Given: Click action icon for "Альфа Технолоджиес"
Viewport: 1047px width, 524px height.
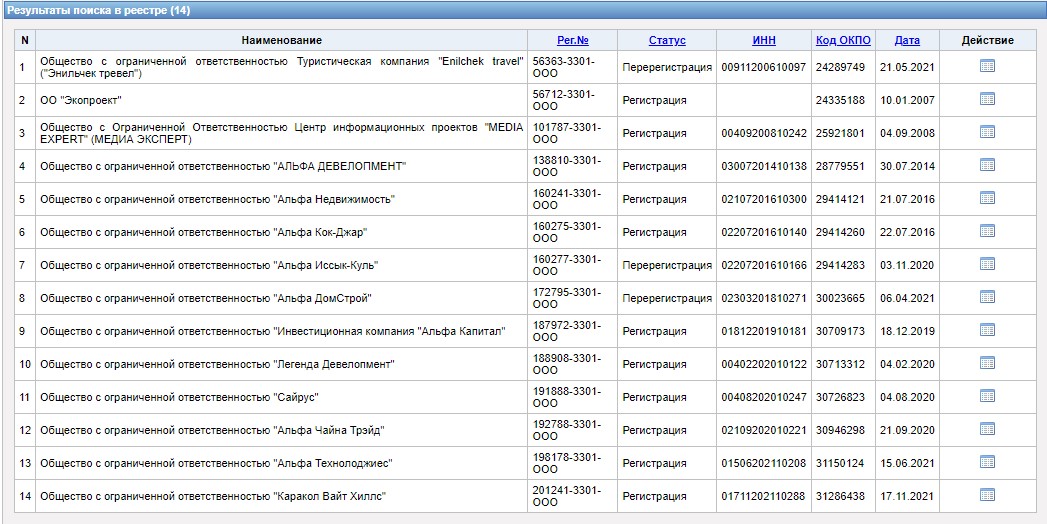Looking at the screenshot, I should click(987, 462).
